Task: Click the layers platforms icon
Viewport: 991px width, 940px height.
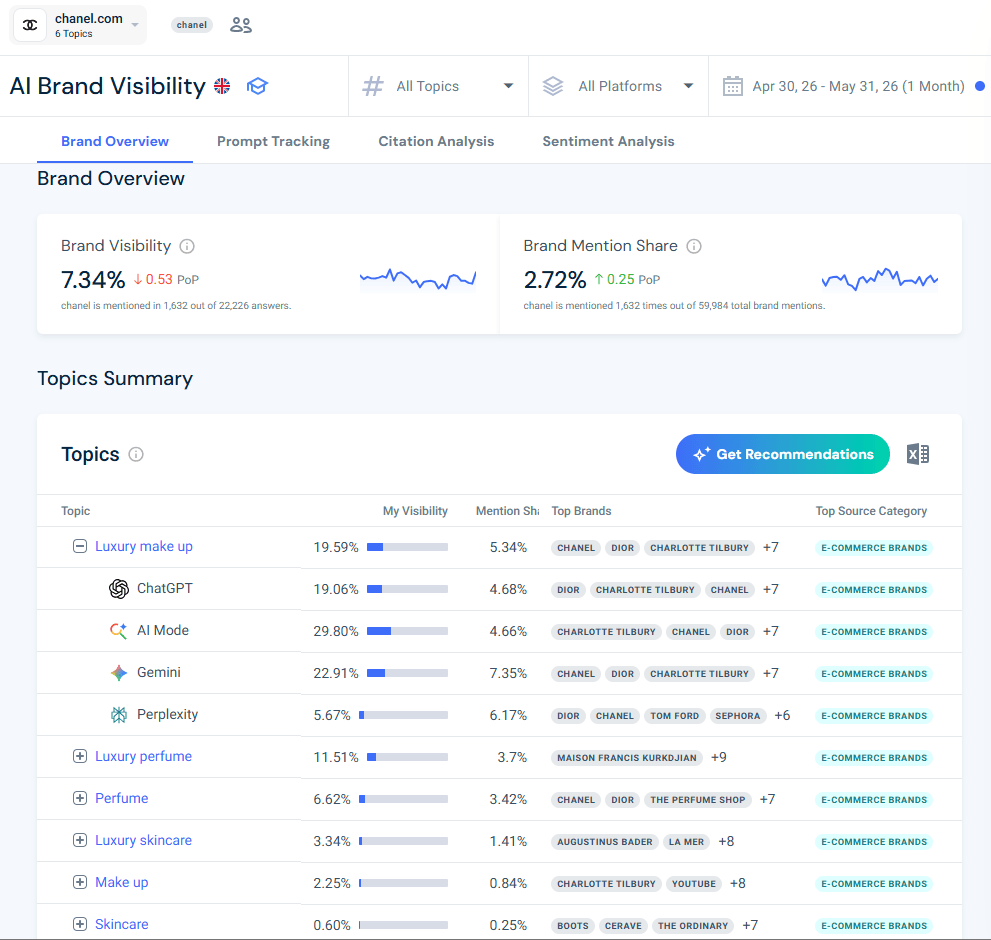Action: [x=553, y=86]
